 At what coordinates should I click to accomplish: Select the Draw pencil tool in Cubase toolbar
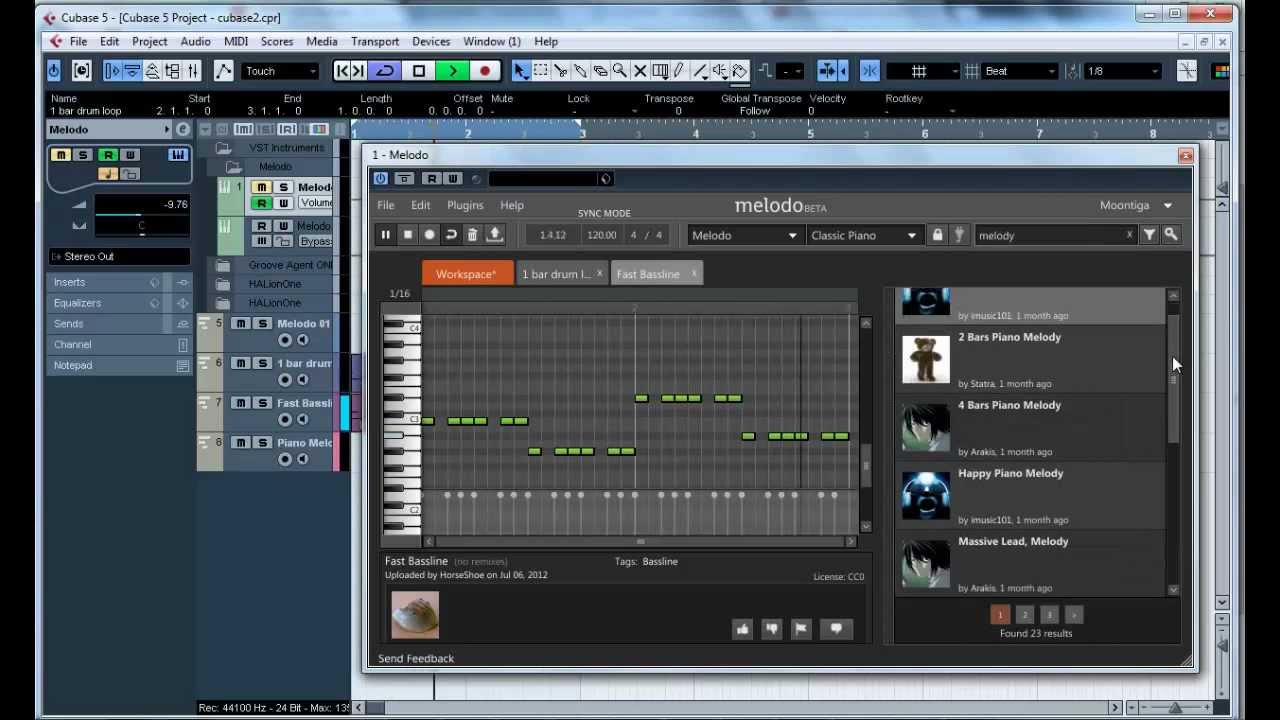(680, 71)
